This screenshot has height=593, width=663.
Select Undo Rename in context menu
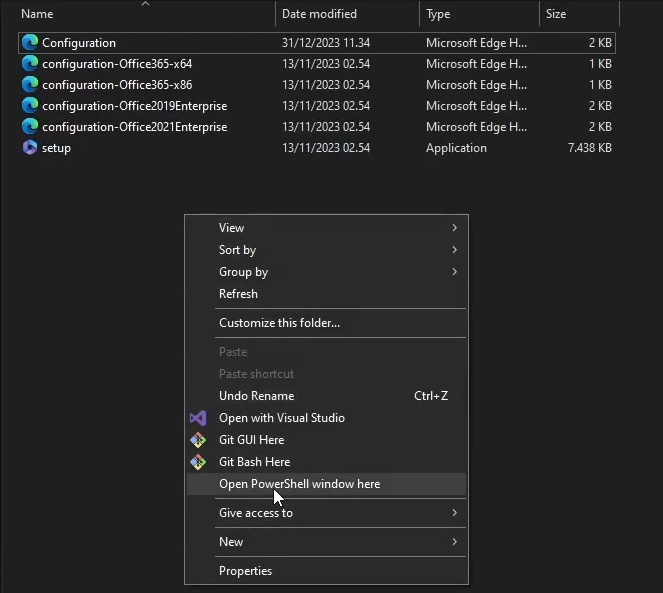pyautogui.click(x=256, y=396)
